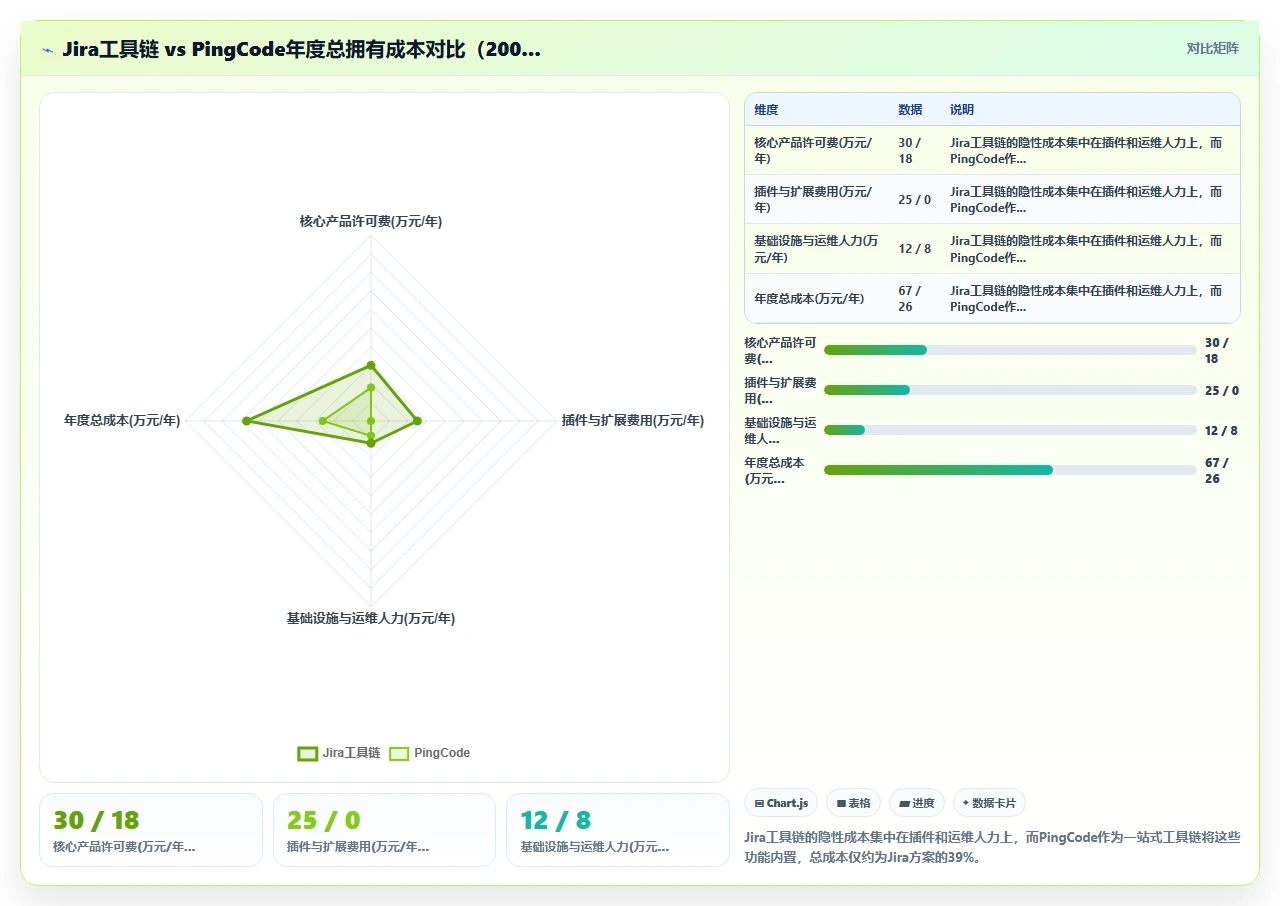Click the 基础设施与运维人力 progress bar

tap(1010, 430)
